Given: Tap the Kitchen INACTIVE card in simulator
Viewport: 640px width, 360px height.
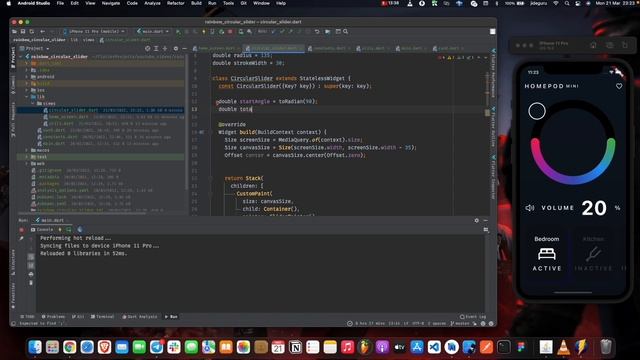Looking at the screenshot, I should [593, 253].
